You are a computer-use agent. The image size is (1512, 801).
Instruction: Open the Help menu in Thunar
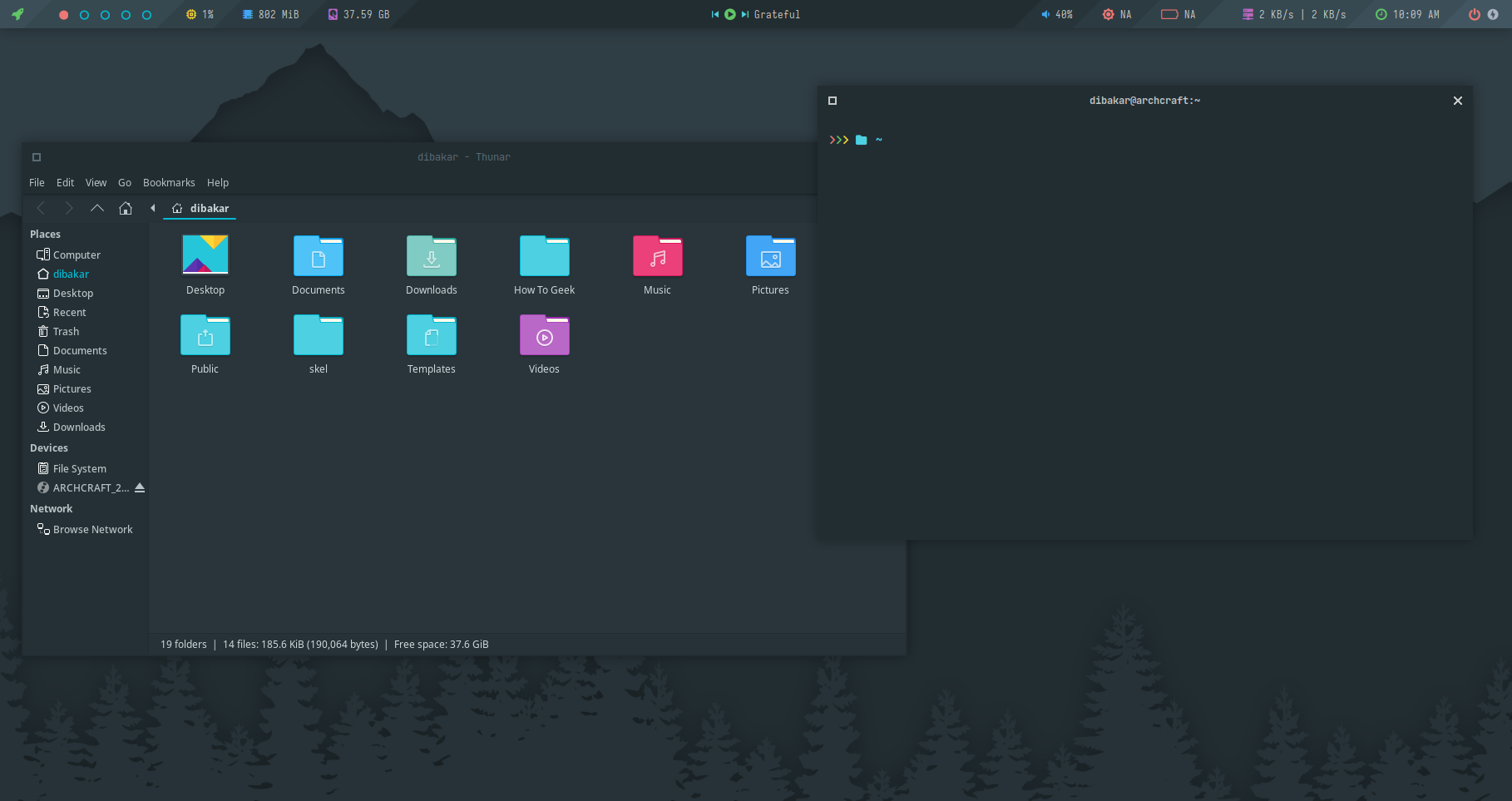(218, 182)
